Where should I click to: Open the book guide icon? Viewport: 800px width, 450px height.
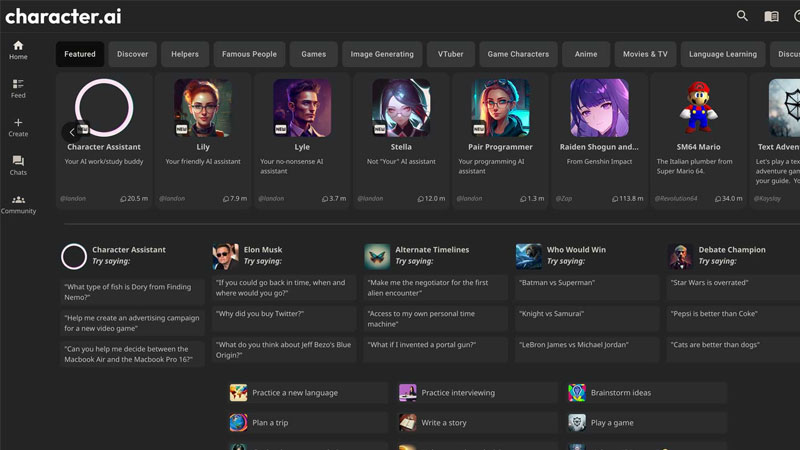click(x=771, y=16)
